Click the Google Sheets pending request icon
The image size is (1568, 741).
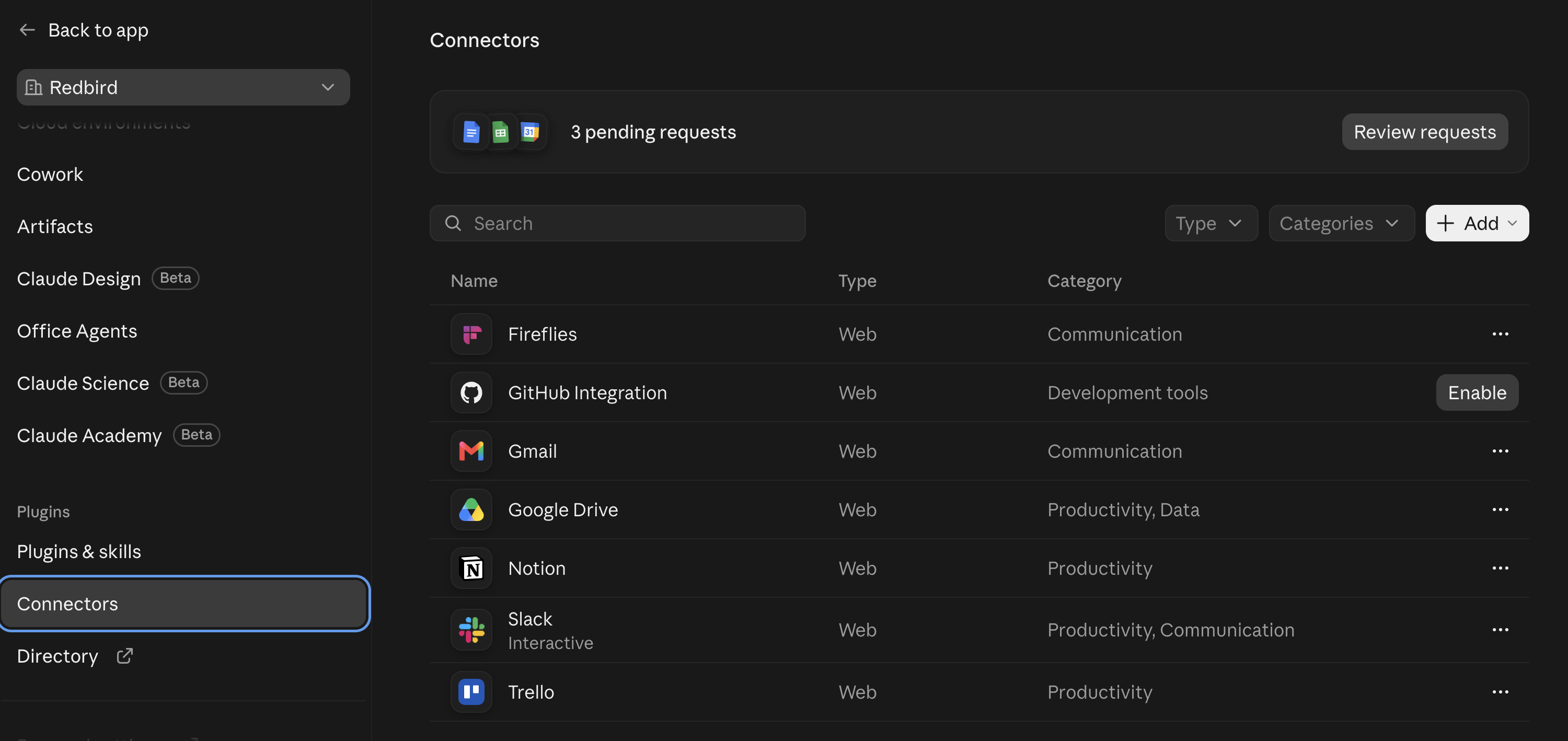pyautogui.click(x=500, y=132)
